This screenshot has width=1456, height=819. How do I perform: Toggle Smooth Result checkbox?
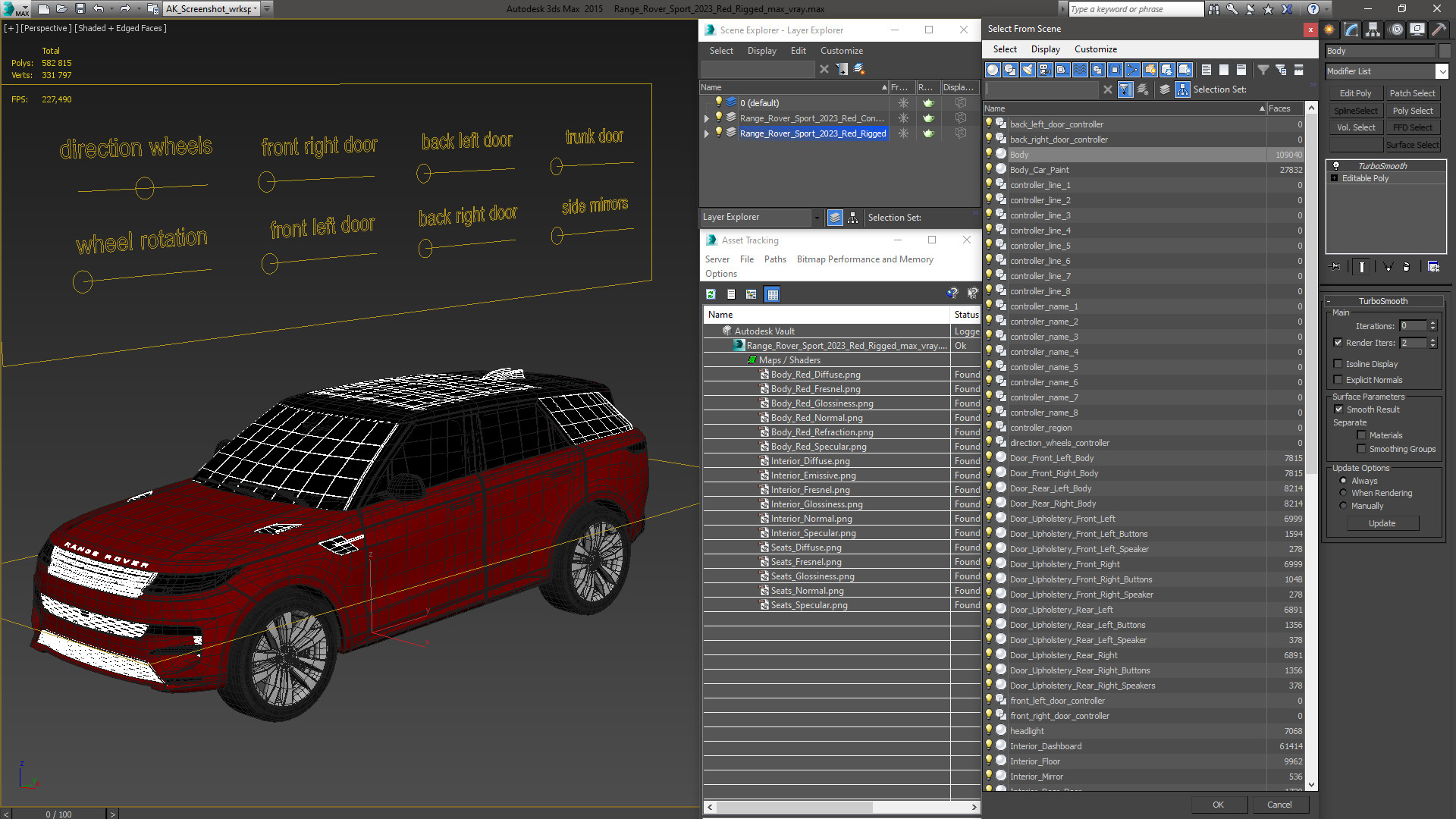tap(1339, 409)
